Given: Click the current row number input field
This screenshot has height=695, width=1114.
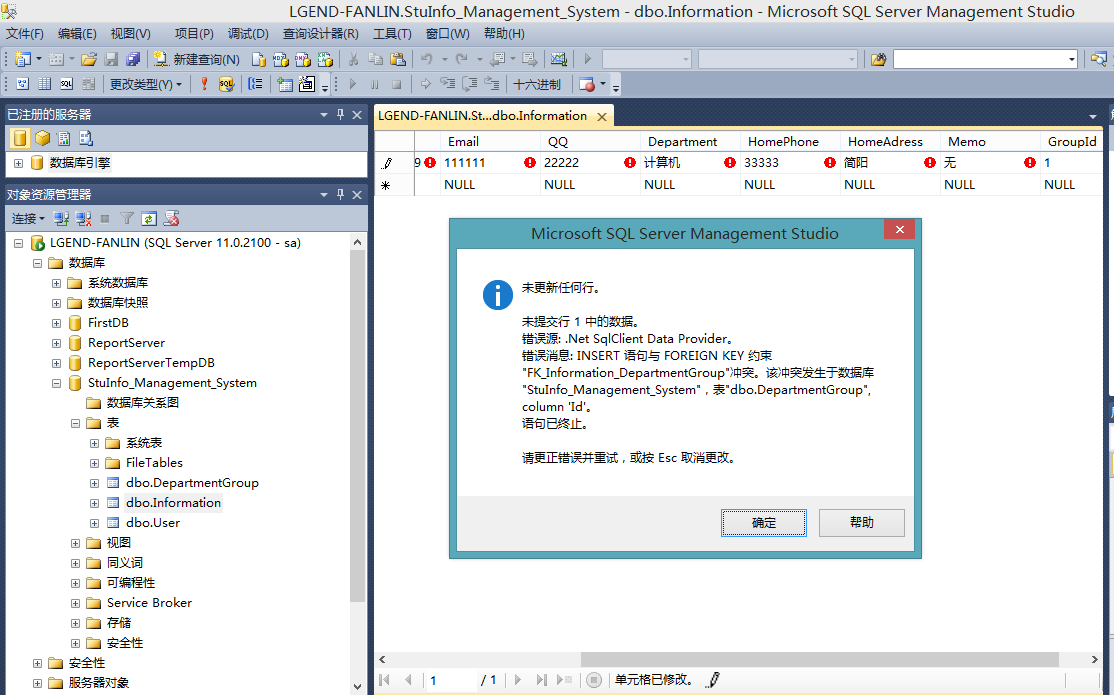Looking at the screenshot, I should pos(450,680).
